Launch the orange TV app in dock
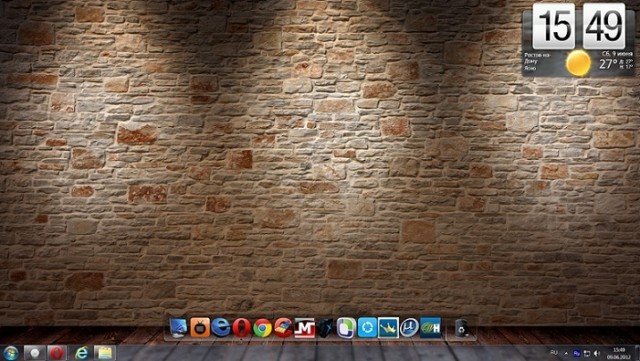The width and height of the screenshot is (640, 361). 200,328
